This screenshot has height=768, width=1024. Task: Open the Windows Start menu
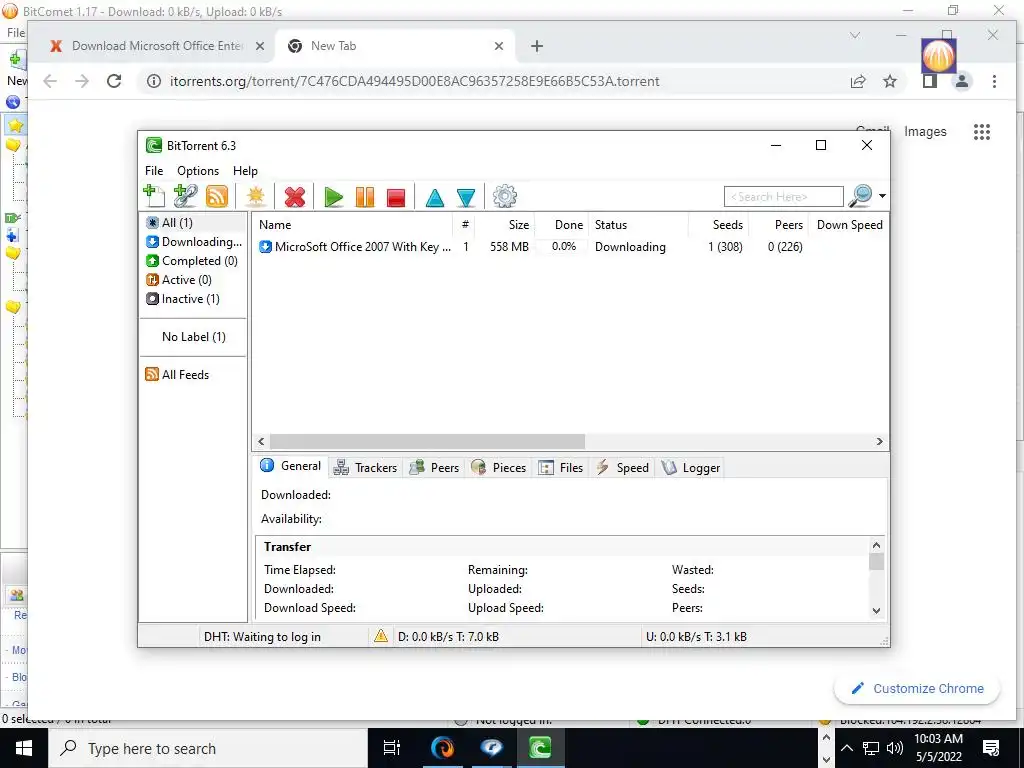tap(24, 748)
